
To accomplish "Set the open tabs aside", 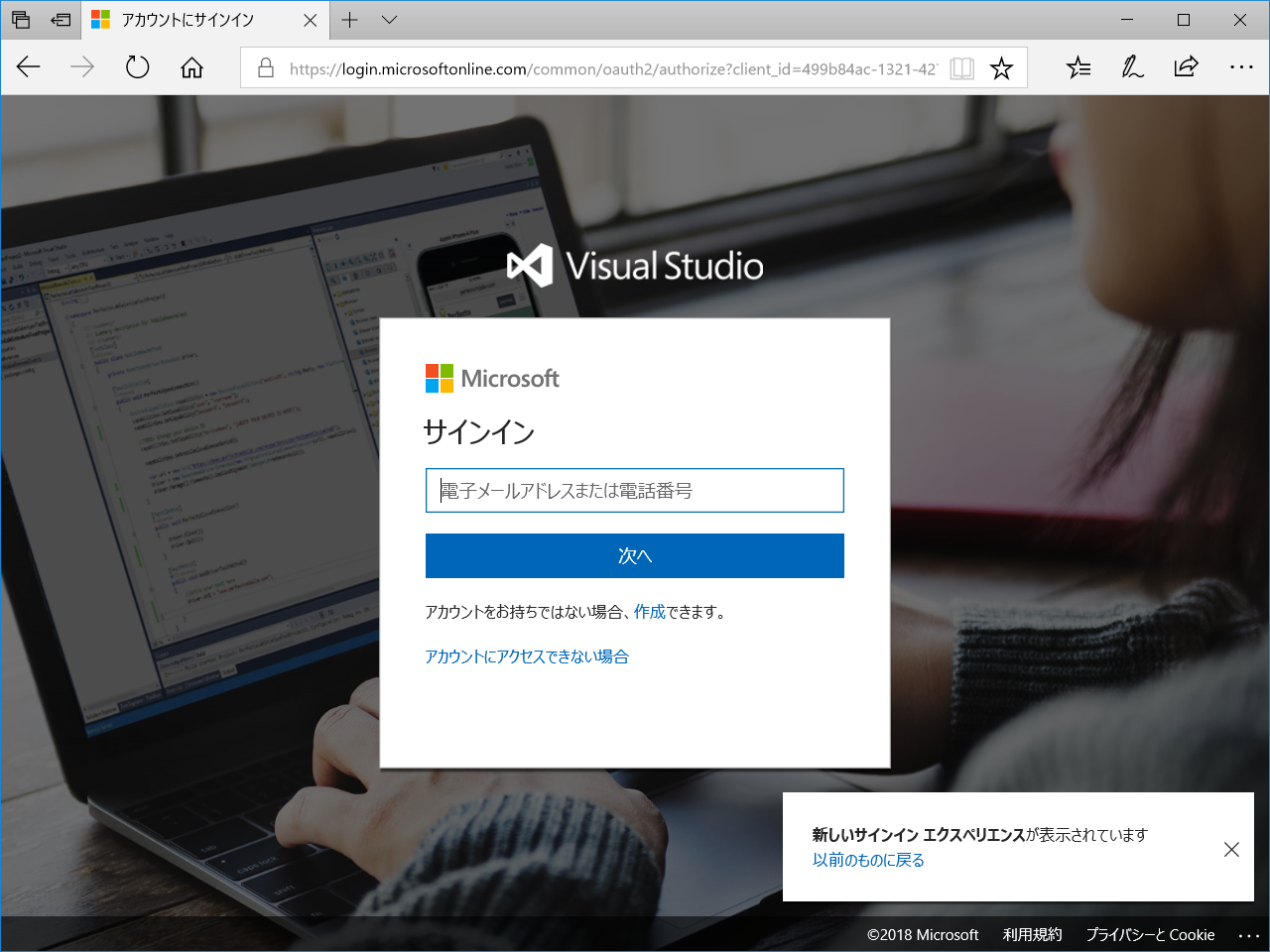I will 61,20.
